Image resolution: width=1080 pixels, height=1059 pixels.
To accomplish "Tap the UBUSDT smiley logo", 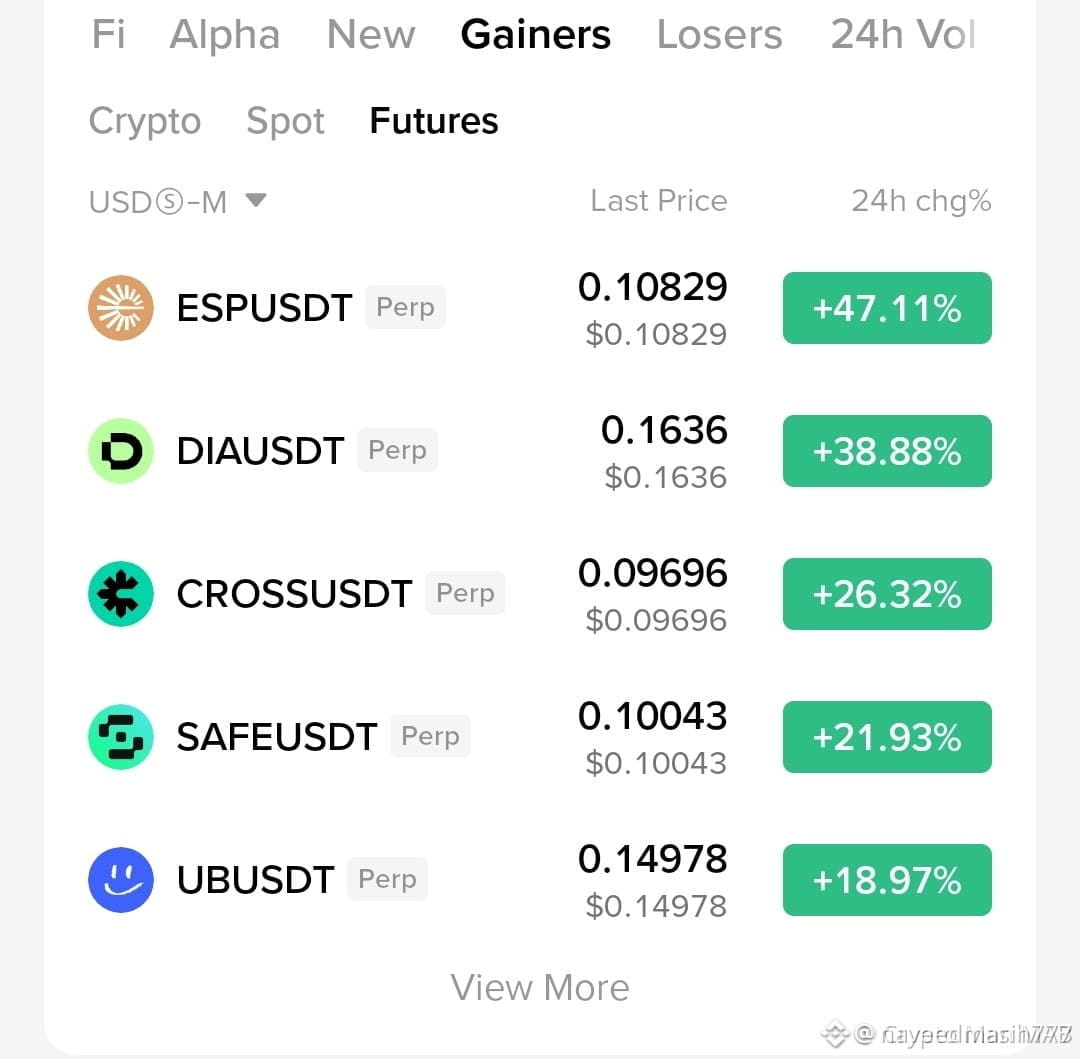I will point(121,880).
